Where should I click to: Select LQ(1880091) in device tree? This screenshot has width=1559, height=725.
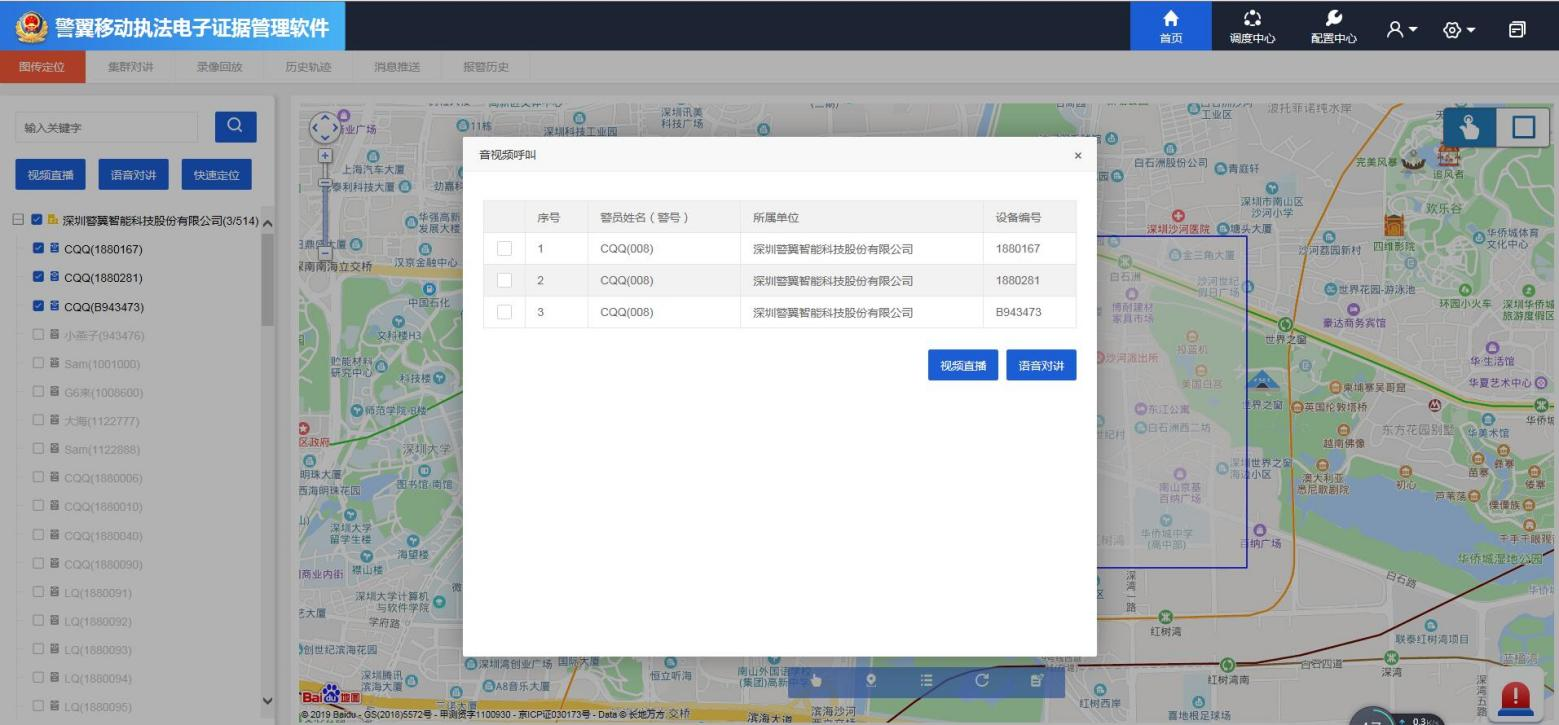[98, 593]
